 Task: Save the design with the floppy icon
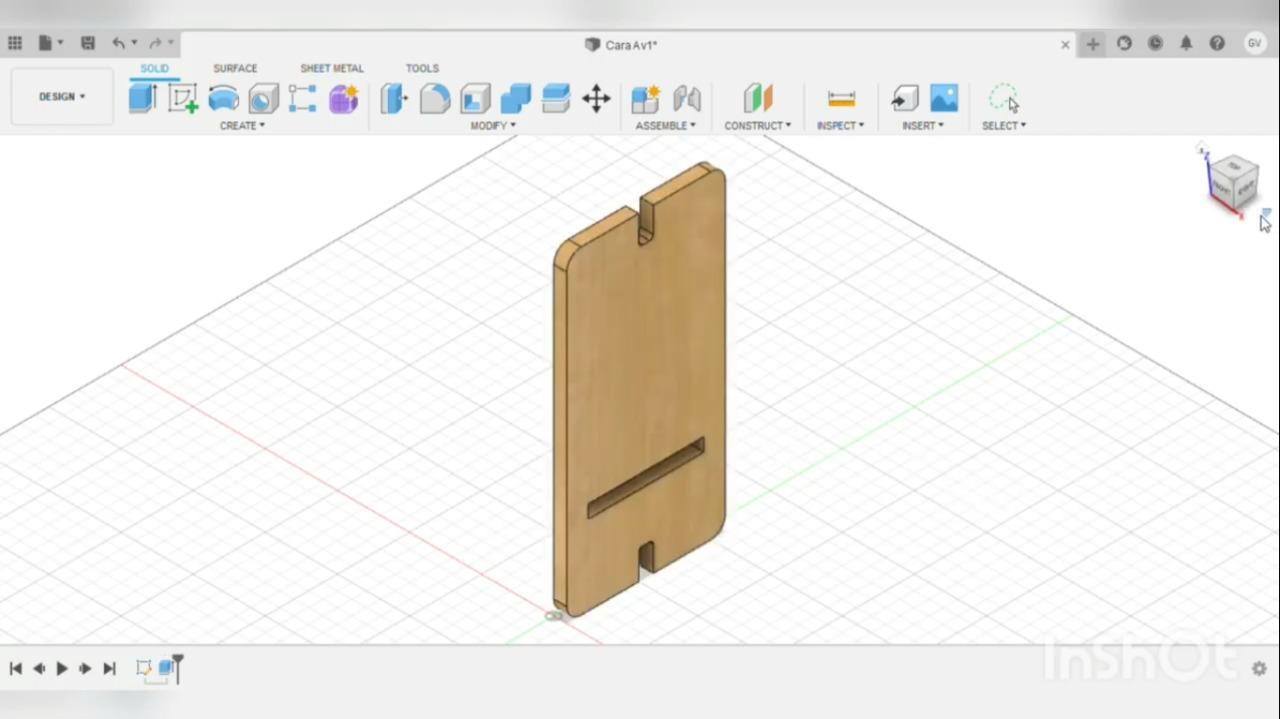pos(88,43)
